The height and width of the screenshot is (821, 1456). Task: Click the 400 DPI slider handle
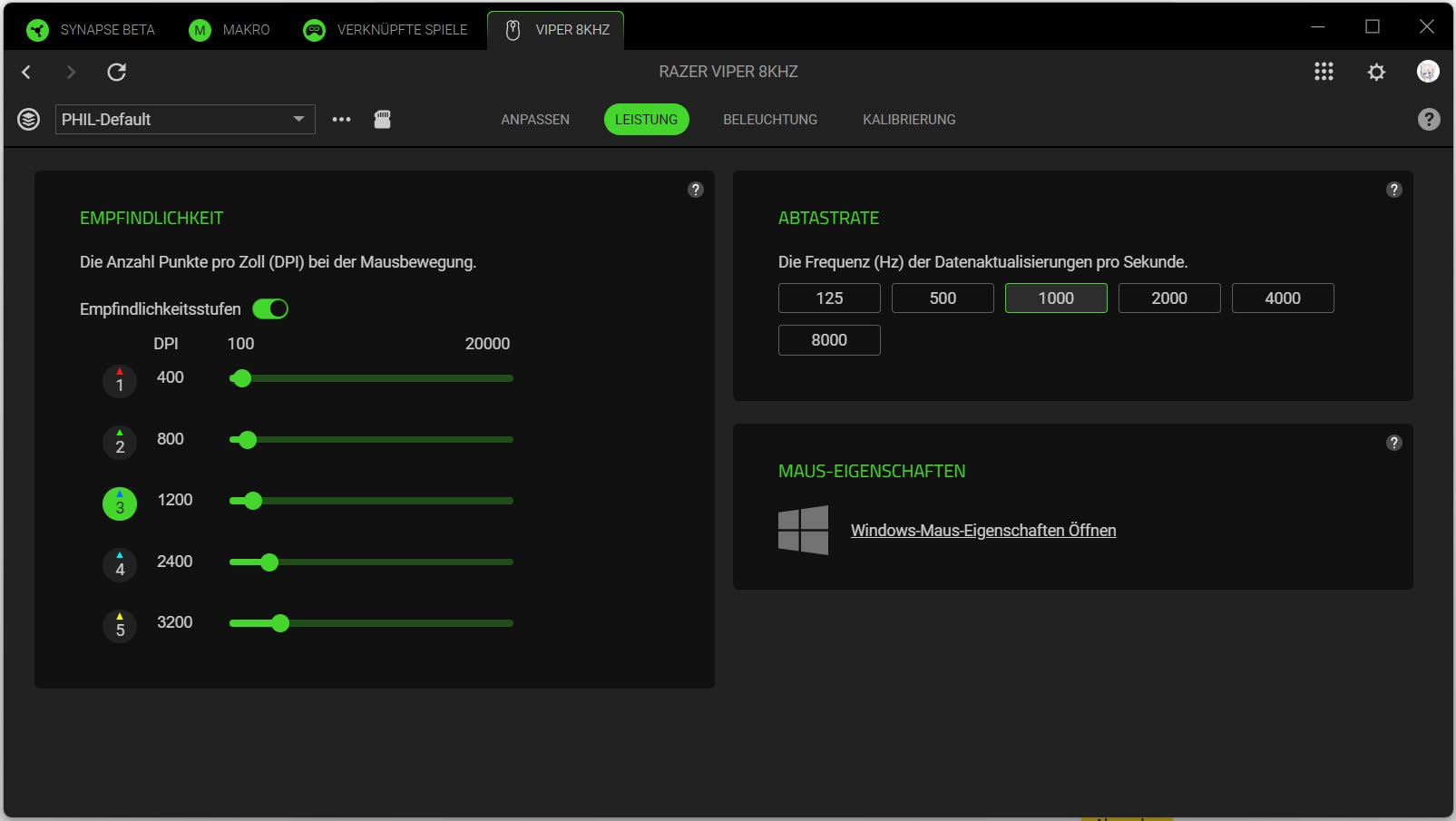tap(241, 378)
